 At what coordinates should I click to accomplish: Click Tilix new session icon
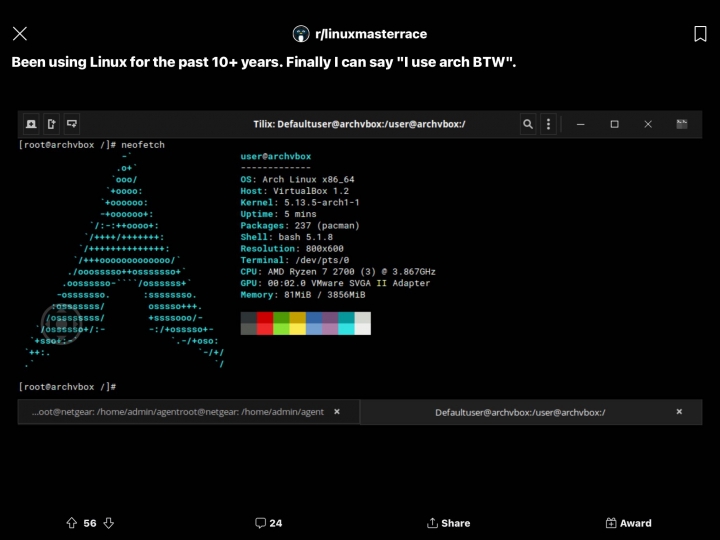click(31, 124)
